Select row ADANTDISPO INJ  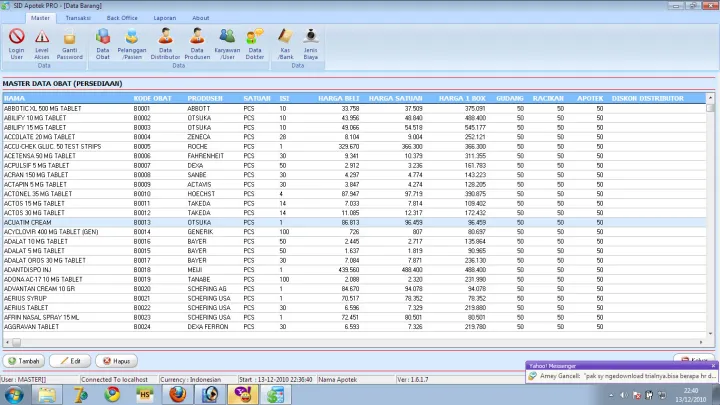tap(354, 270)
